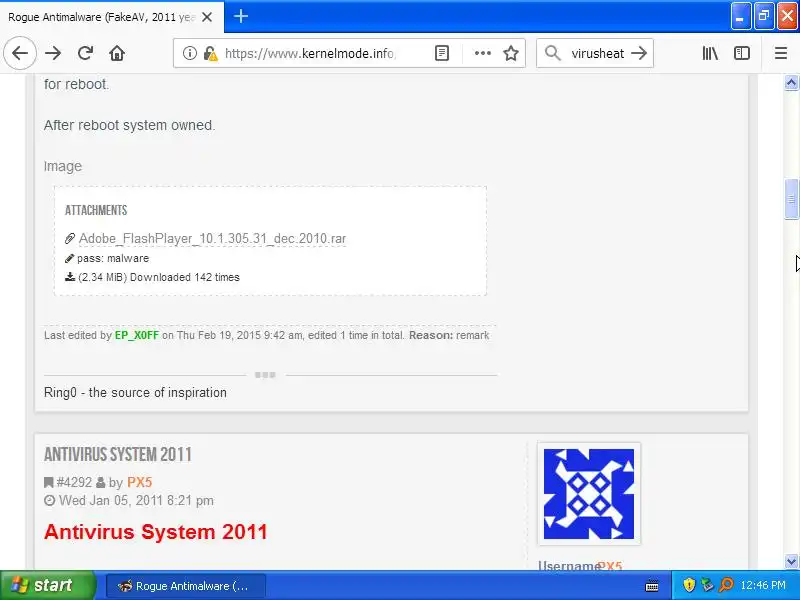The width and height of the screenshot is (800, 600).
Task: Click the red Antivirus System 2011 heading
Action: (x=156, y=532)
